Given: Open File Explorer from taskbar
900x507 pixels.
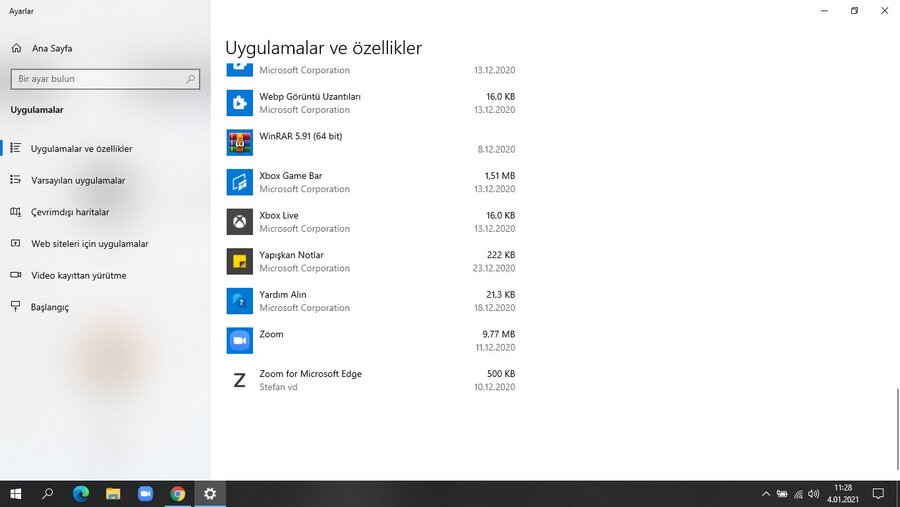Looking at the screenshot, I should (113, 494).
